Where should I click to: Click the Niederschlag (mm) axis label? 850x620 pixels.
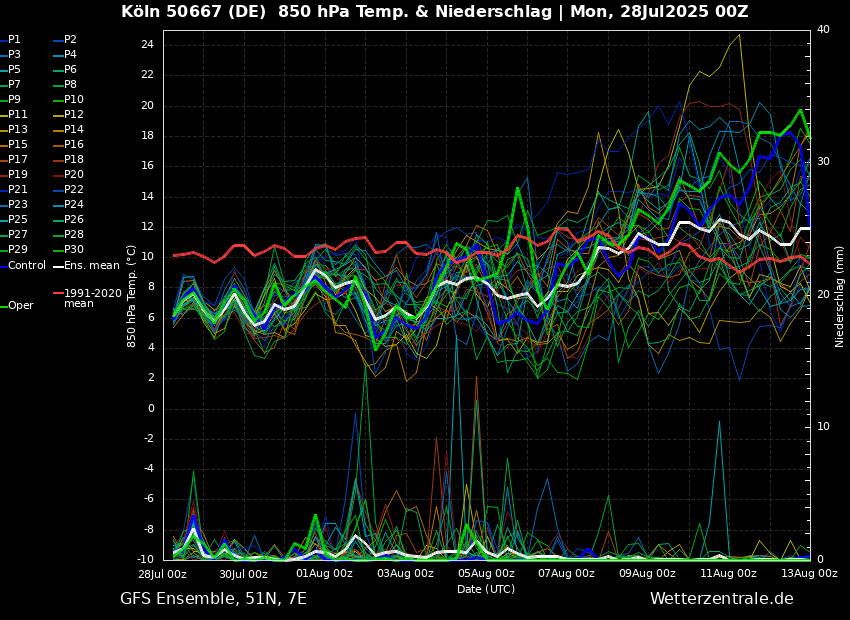(840, 296)
